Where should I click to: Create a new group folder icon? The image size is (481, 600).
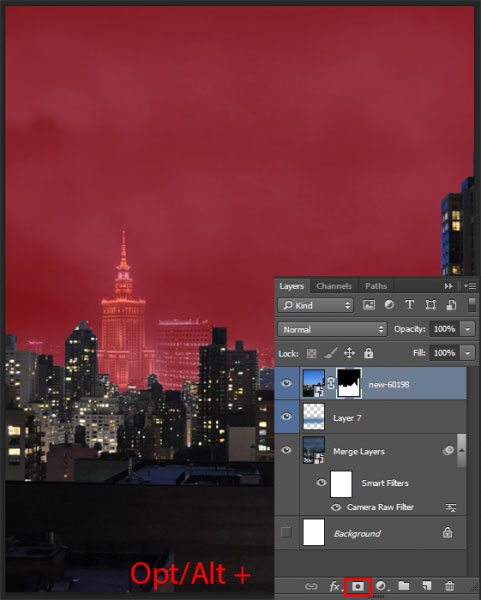[404, 585]
